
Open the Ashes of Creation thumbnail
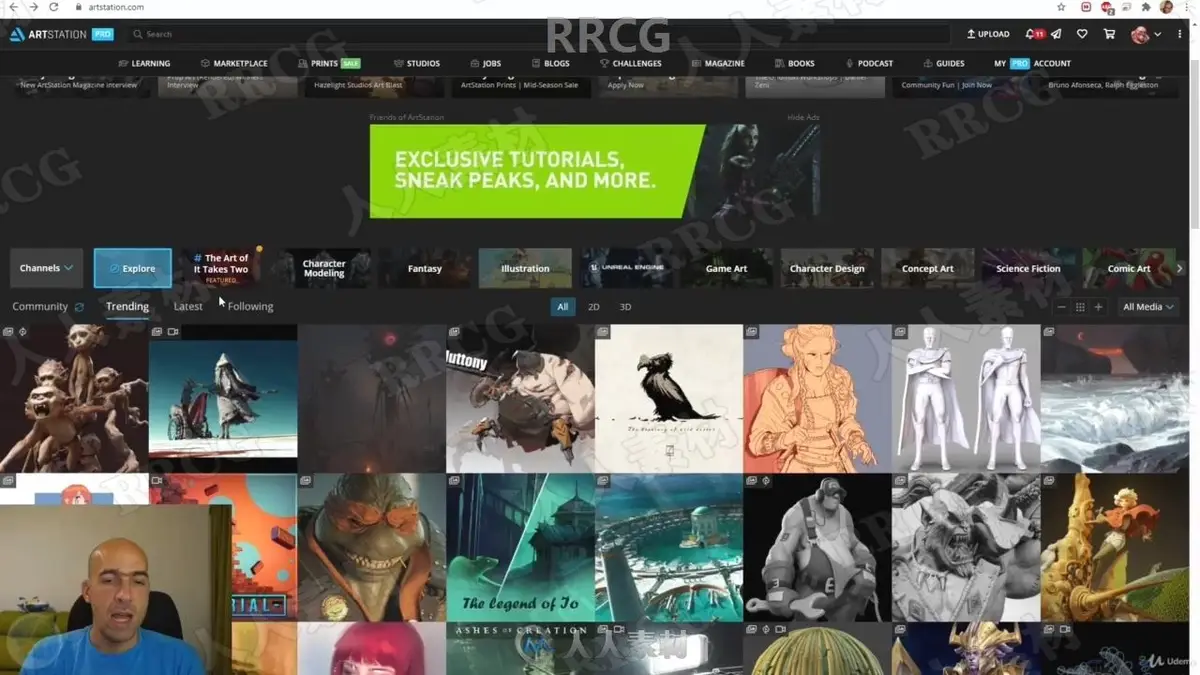[520, 649]
